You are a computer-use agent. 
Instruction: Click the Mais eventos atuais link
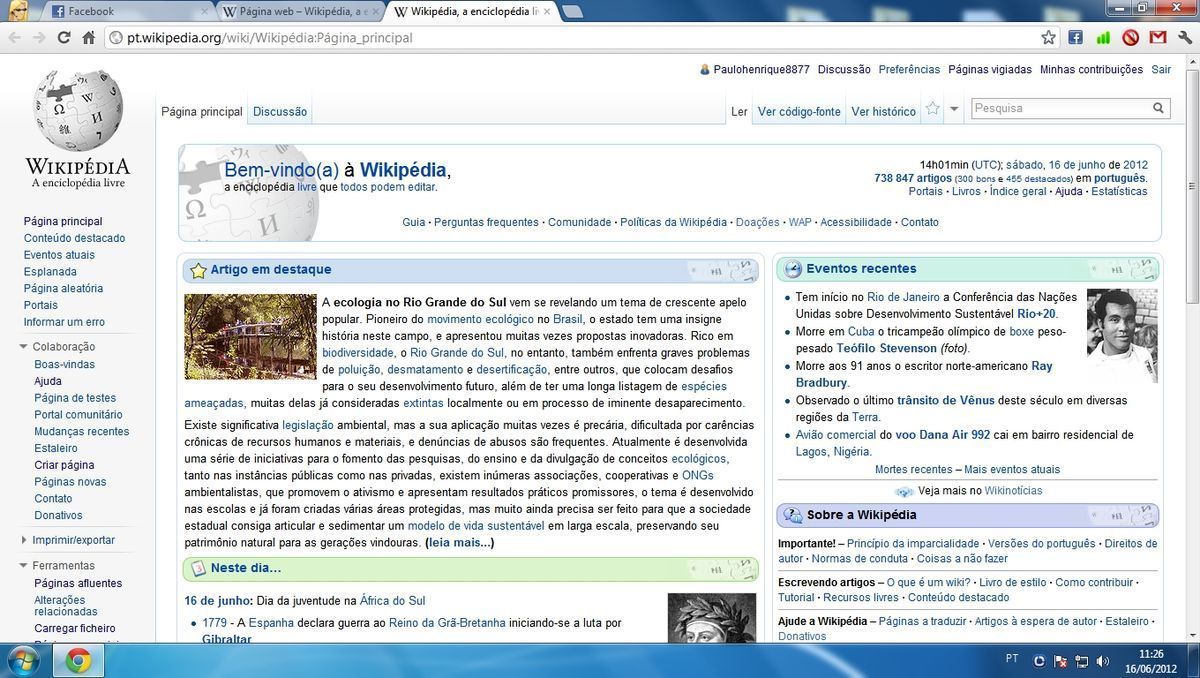point(1012,470)
